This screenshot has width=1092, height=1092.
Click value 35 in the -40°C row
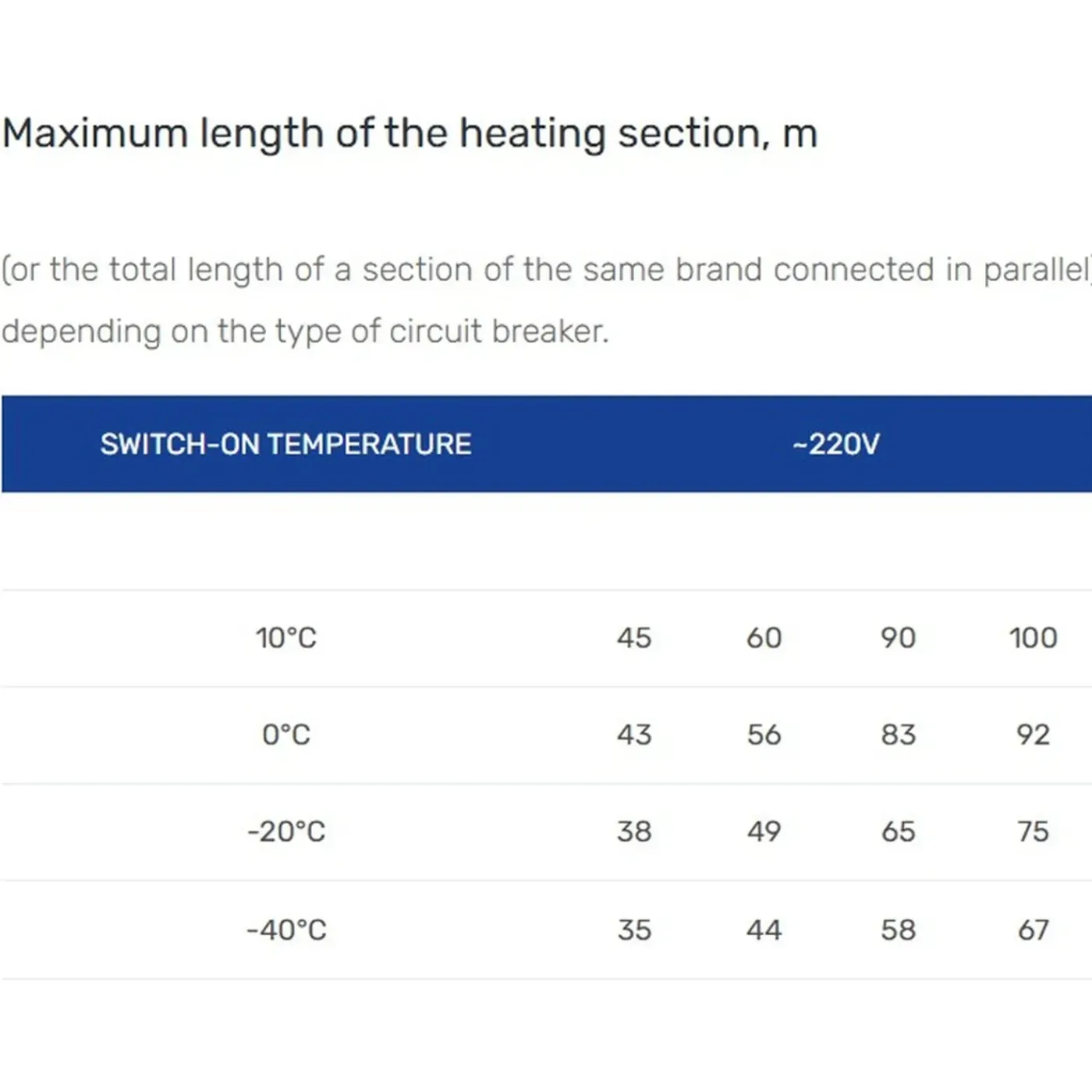pyautogui.click(x=633, y=930)
